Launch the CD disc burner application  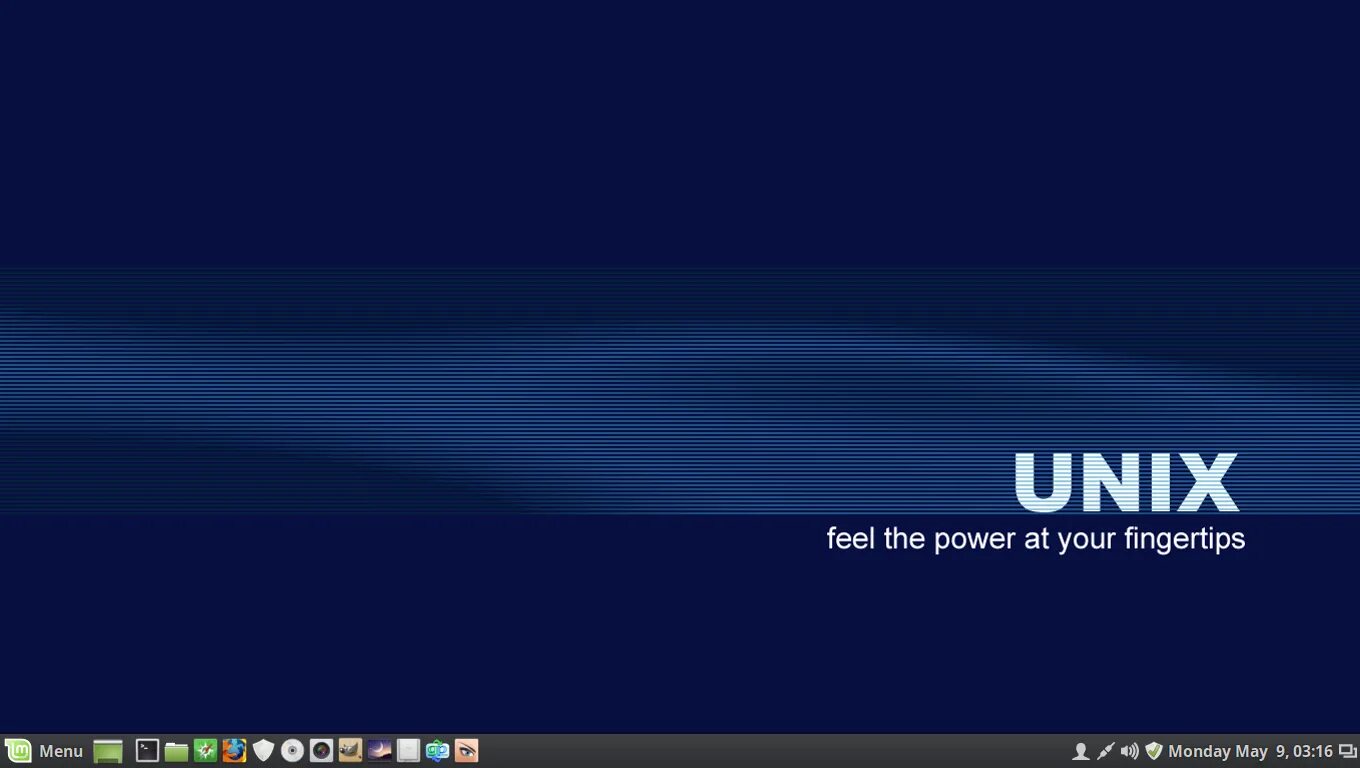tap(292, 751)
